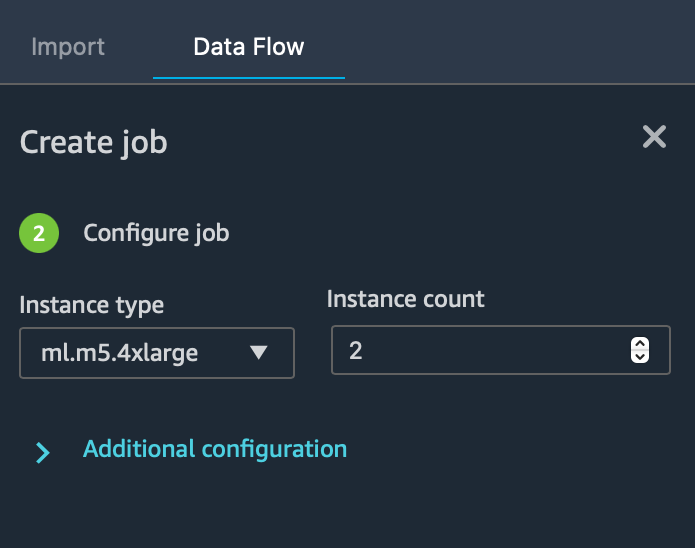Click the Instance type field label
This screenshot has height=548, width=695.
click(x=92, y=305)
